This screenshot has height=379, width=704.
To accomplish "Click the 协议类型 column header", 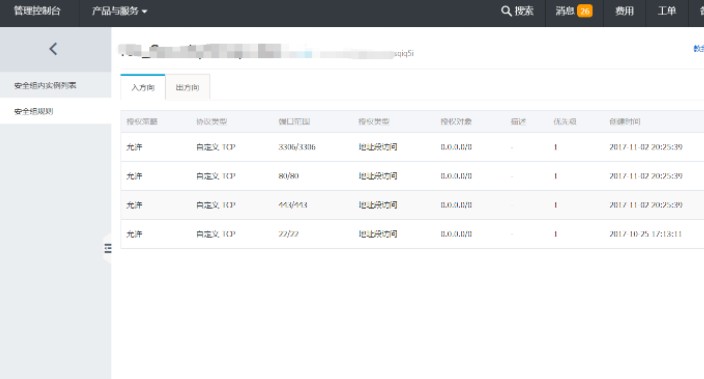I will 211,121.
